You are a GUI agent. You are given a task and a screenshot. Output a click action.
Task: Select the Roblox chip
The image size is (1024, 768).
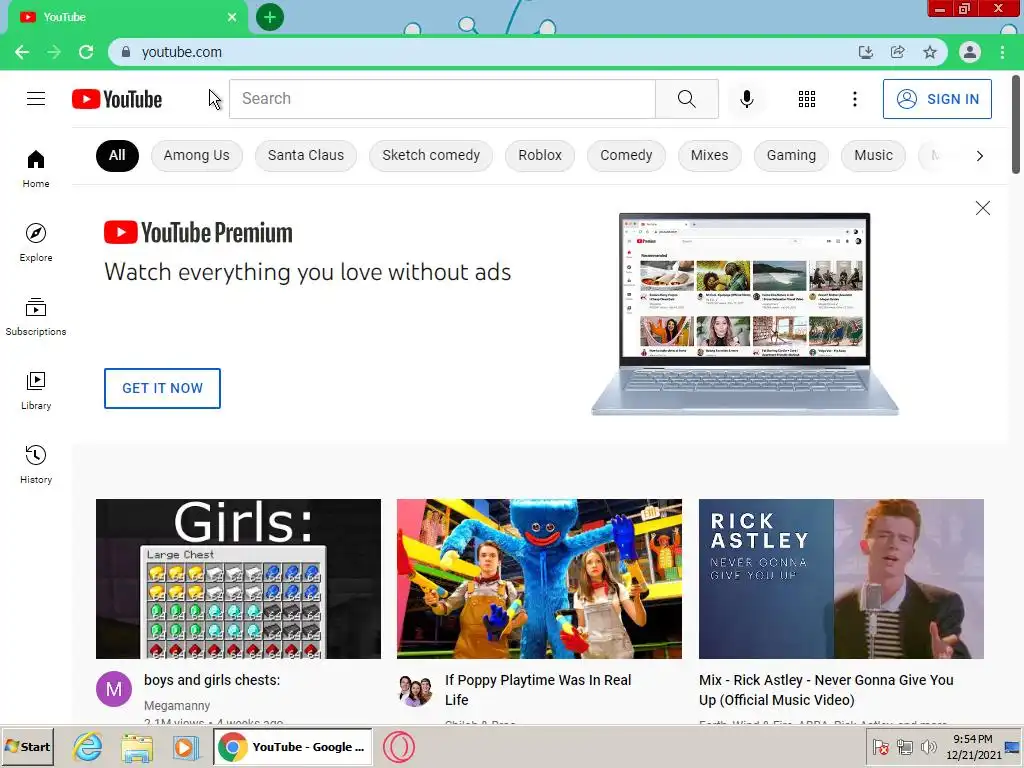pyautogui.click(x=540, y=155)
